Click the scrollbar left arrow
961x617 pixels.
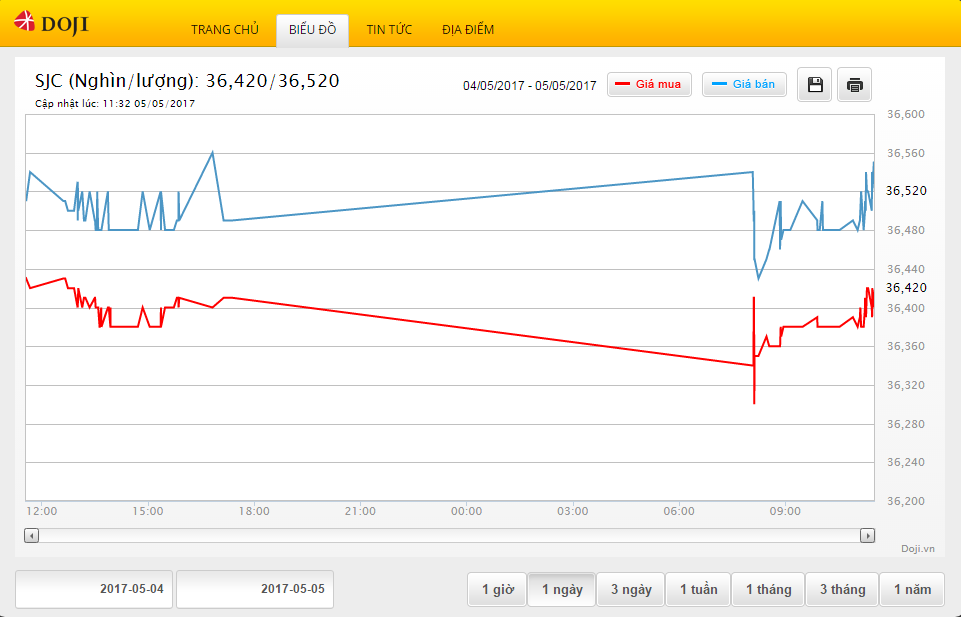pyautogui.click(x=32, y=536)
